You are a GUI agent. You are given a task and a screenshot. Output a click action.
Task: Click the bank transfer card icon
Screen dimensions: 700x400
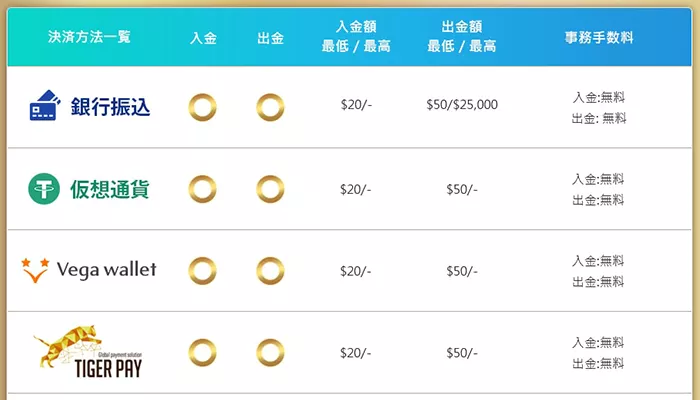pos(45,105)
